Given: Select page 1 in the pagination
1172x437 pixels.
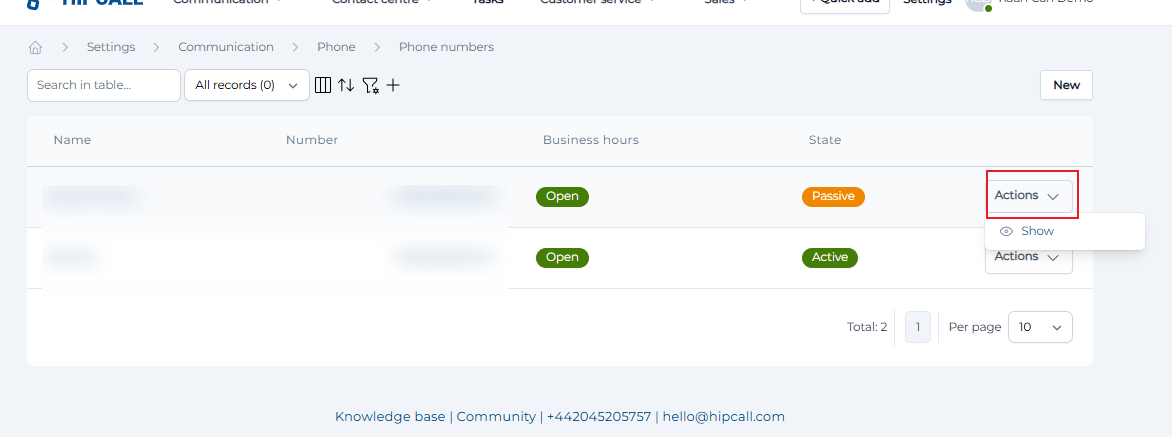Looking at the screenshot, I should click(918, 327).
